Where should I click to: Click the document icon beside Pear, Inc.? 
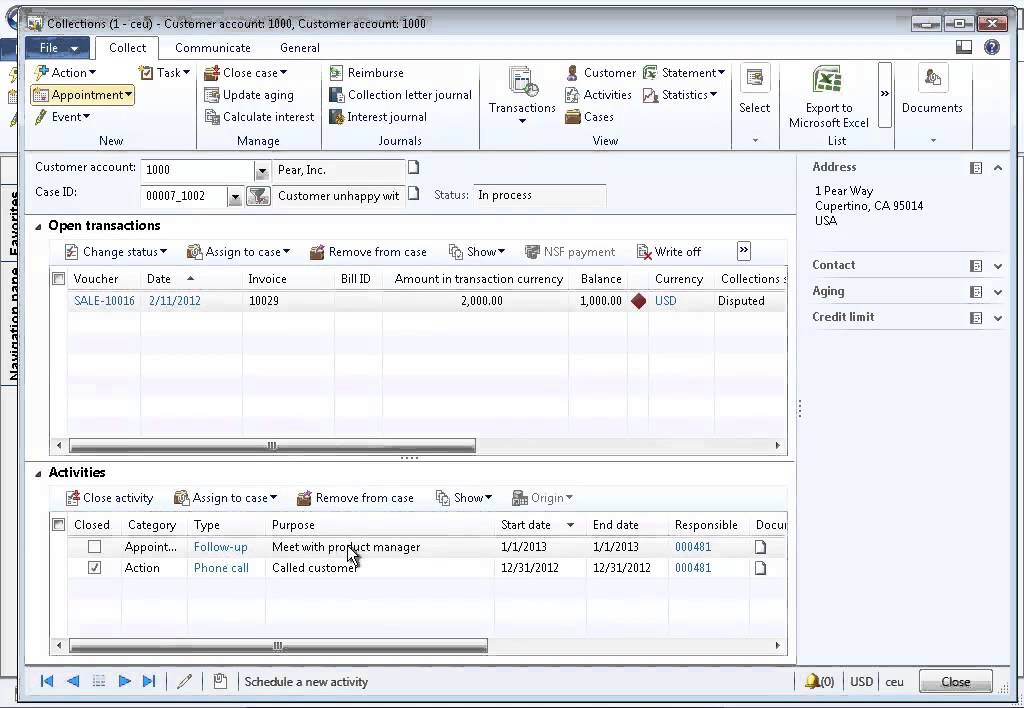click(x=413, y=168)
